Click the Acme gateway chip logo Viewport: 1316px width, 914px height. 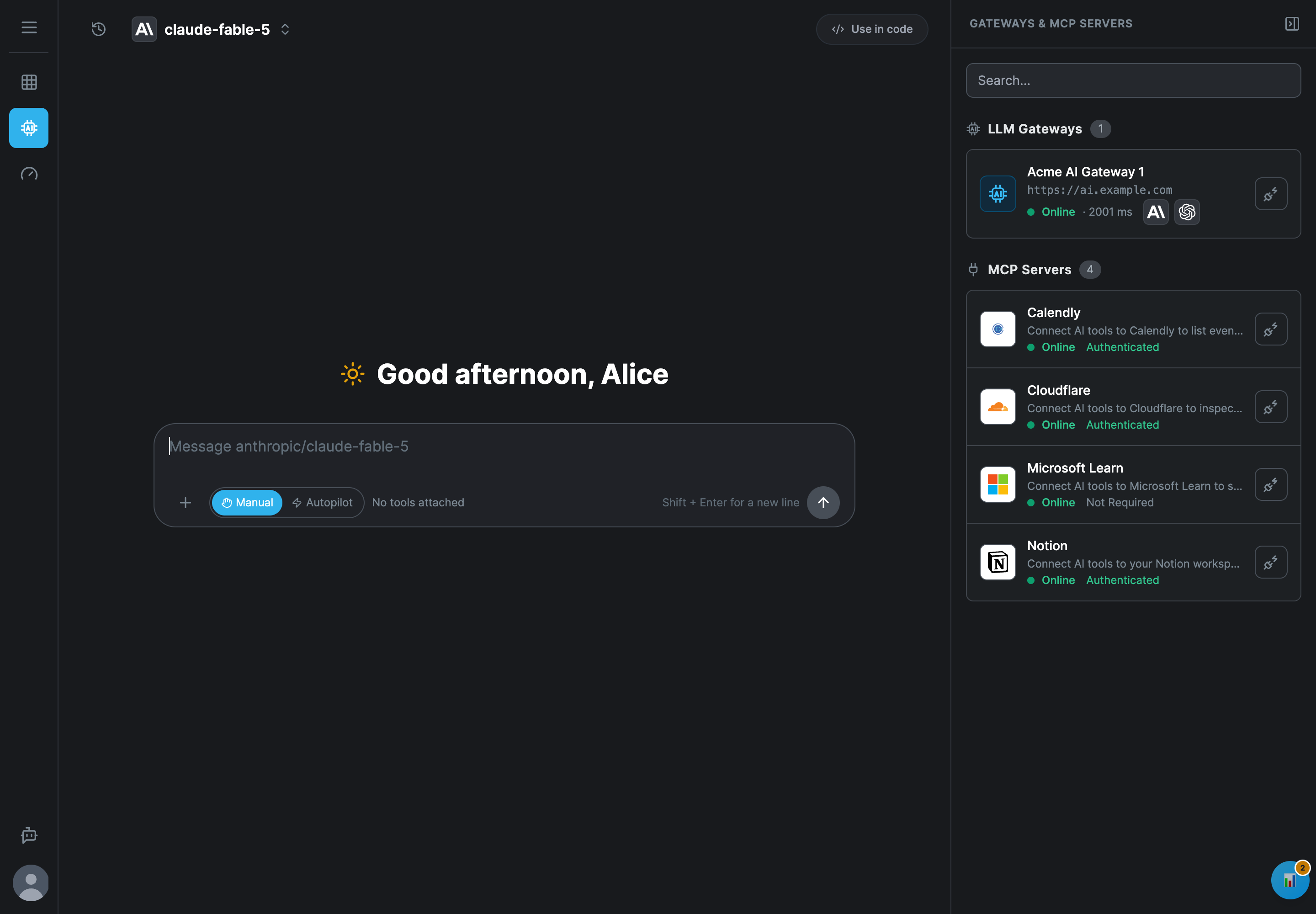(997, 194)
